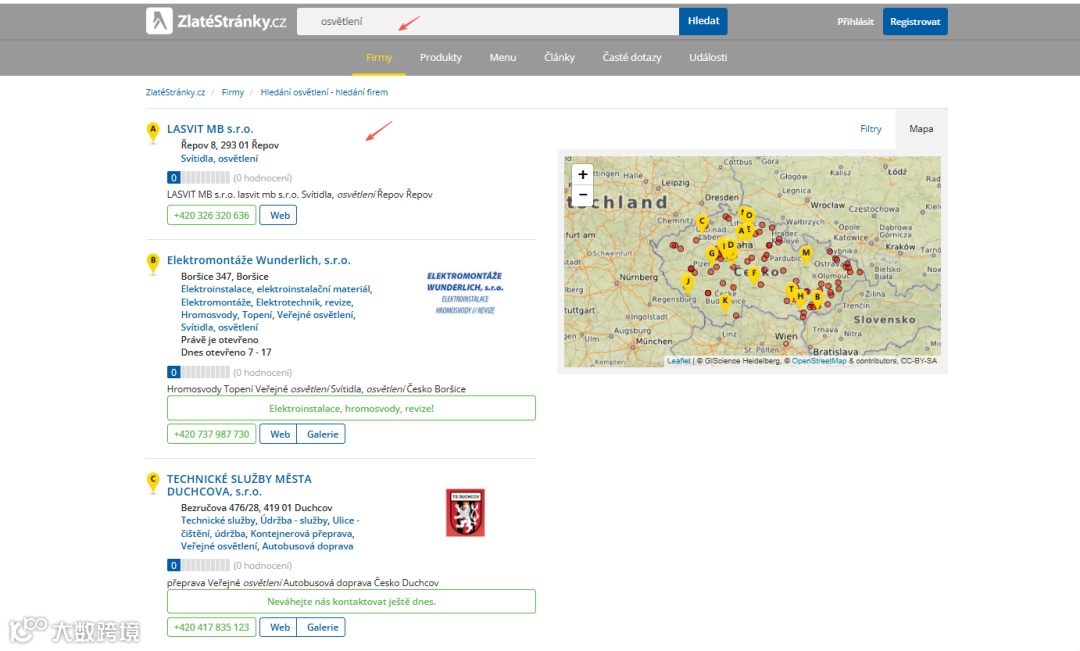
Task: Open Galerie for Technické služby Duchcov
Action: (322, 627)
